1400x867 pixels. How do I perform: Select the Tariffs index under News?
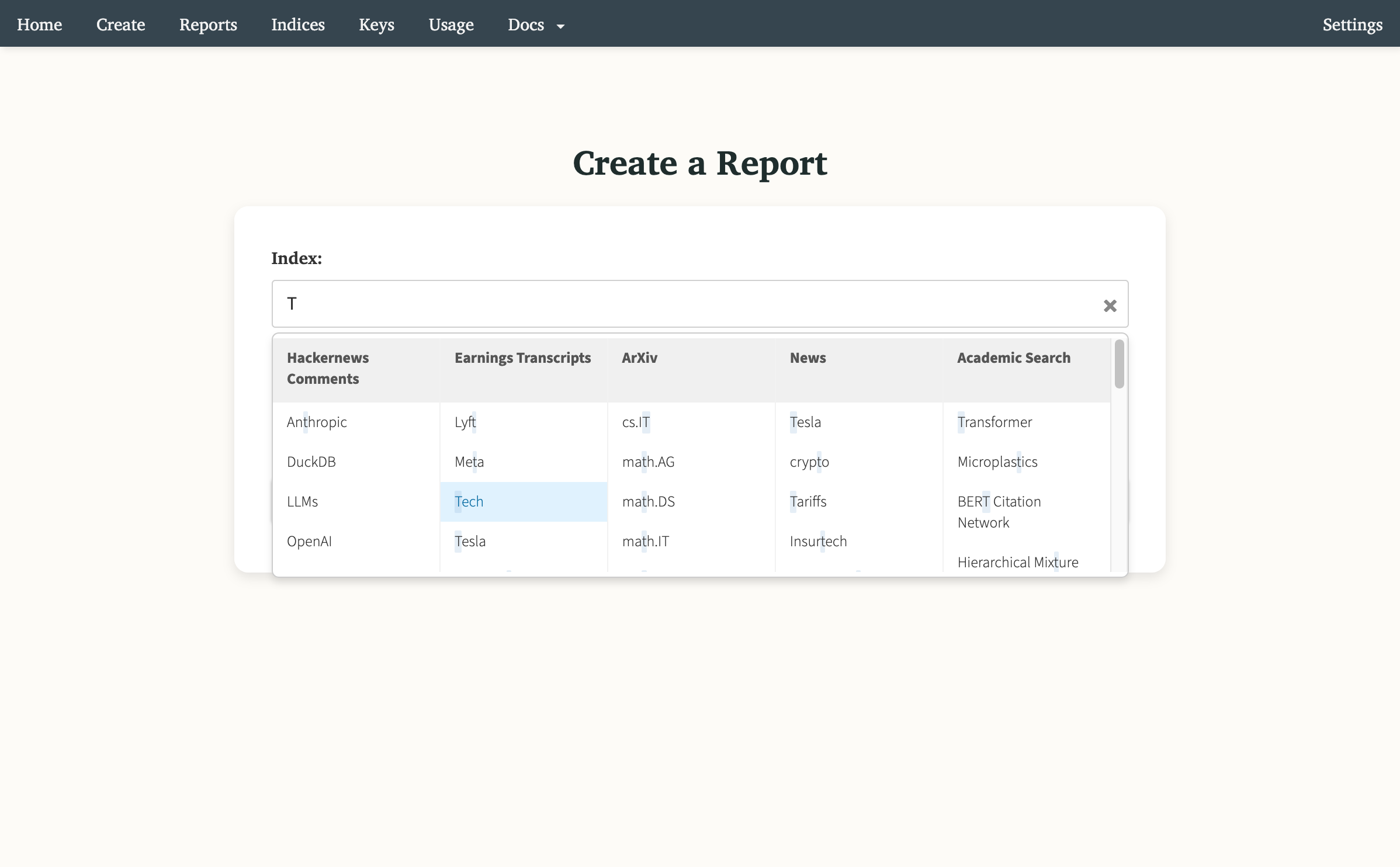click(x=808, y=501)
